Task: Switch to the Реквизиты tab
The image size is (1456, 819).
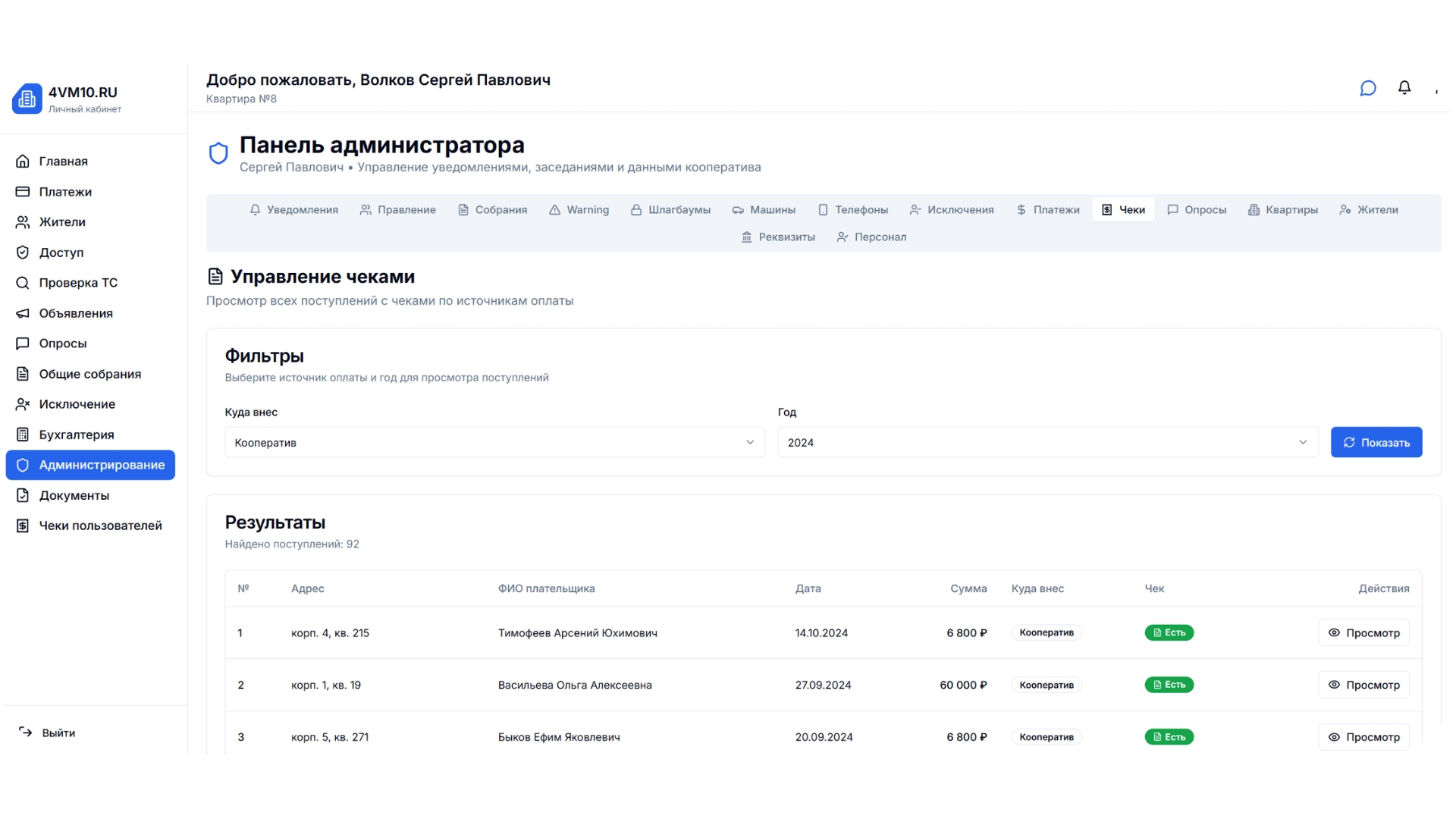Action: pyautogui.click(x=778, y=237)
